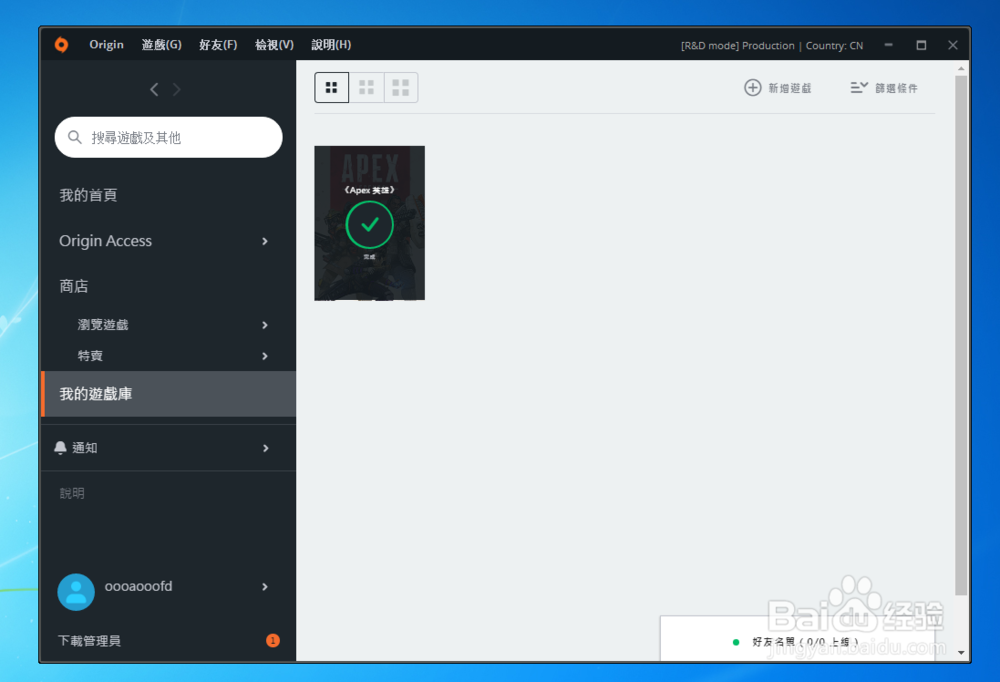Viewport: 1000px width, 682px height.
Task: Open the 好友(F) menu
Action: click(218, 45)
